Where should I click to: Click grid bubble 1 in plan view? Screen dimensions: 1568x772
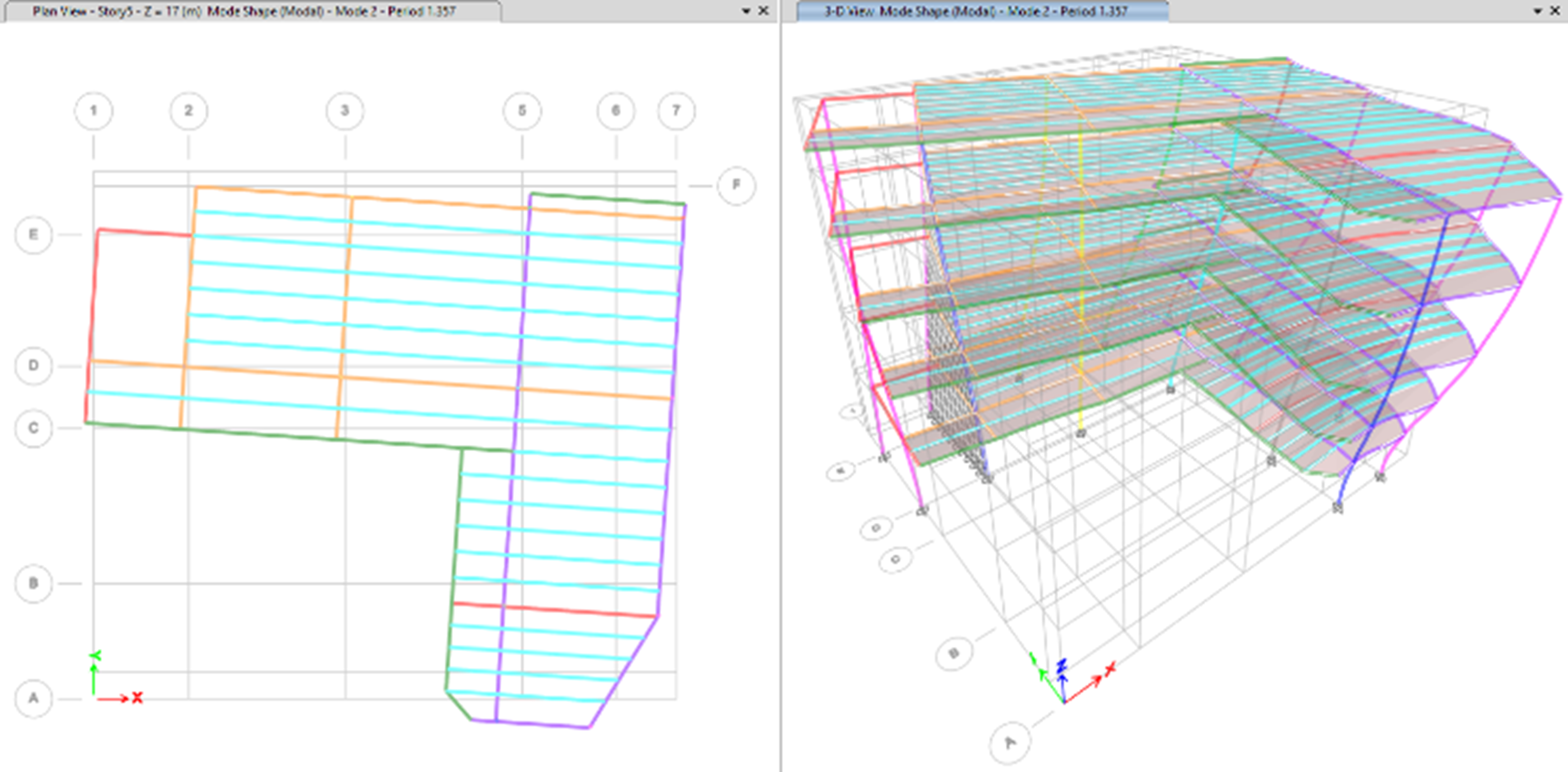(x=93, y=111)
